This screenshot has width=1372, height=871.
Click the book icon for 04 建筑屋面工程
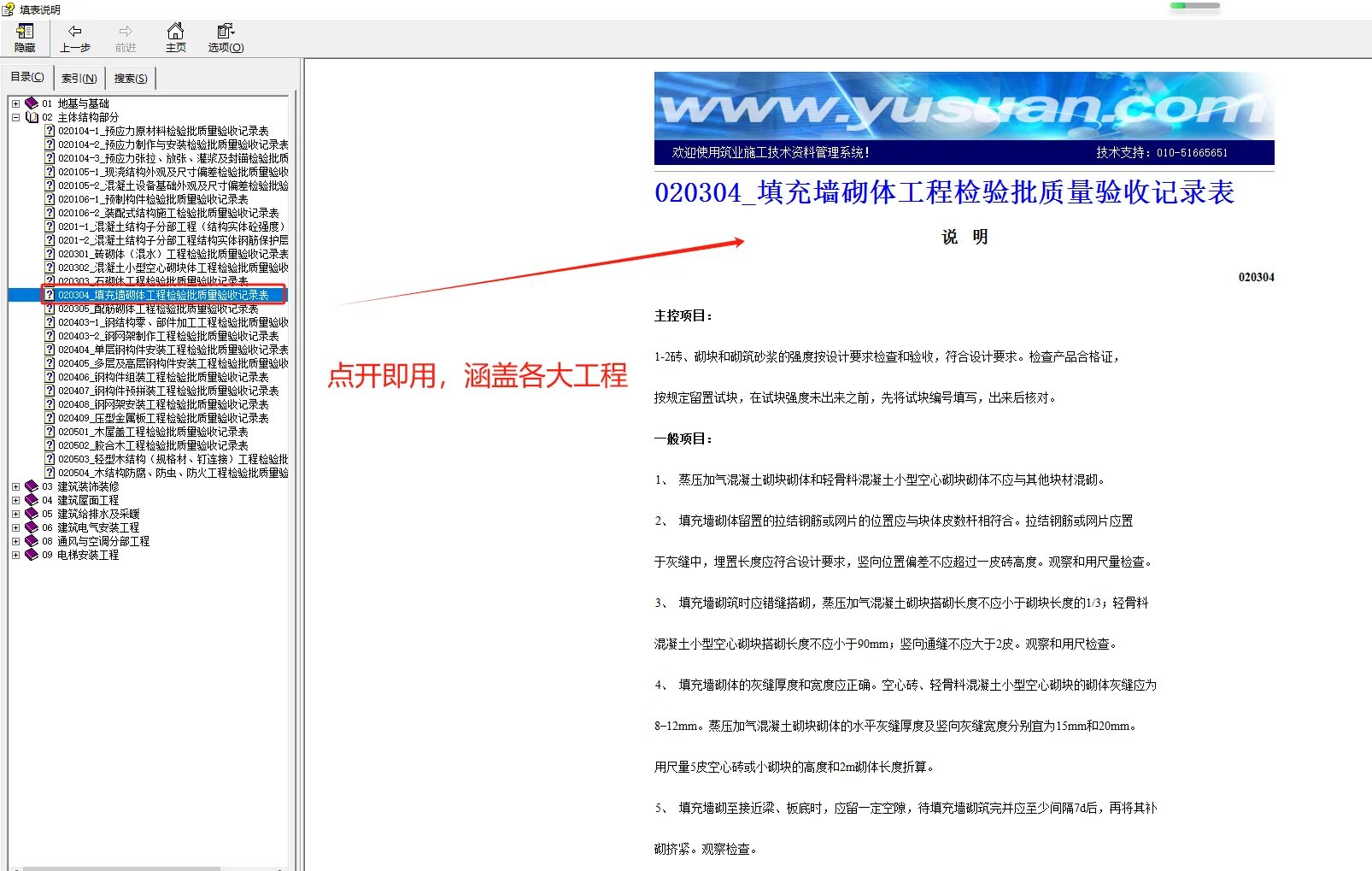click(x=31, y=500)
